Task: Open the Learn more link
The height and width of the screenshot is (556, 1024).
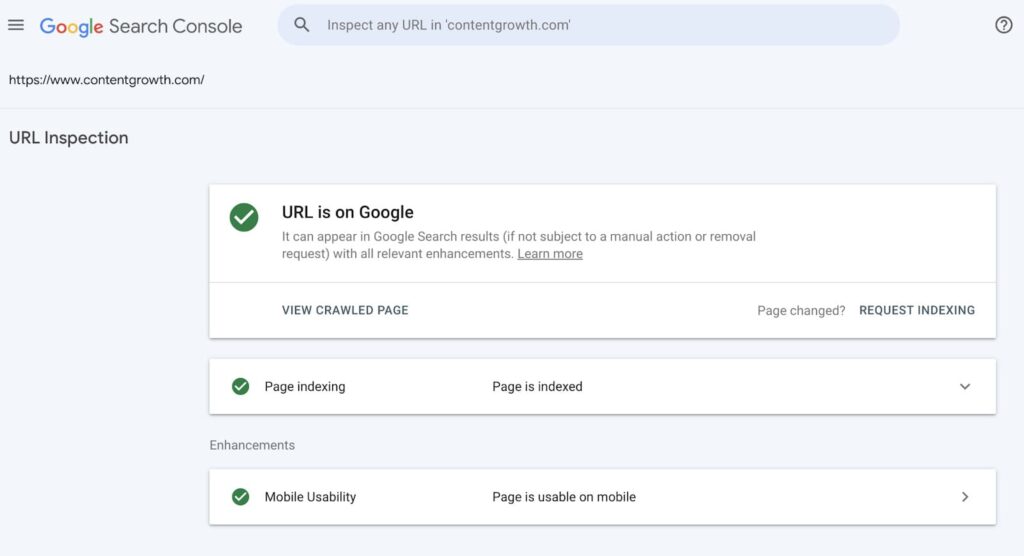Action: 550,254
